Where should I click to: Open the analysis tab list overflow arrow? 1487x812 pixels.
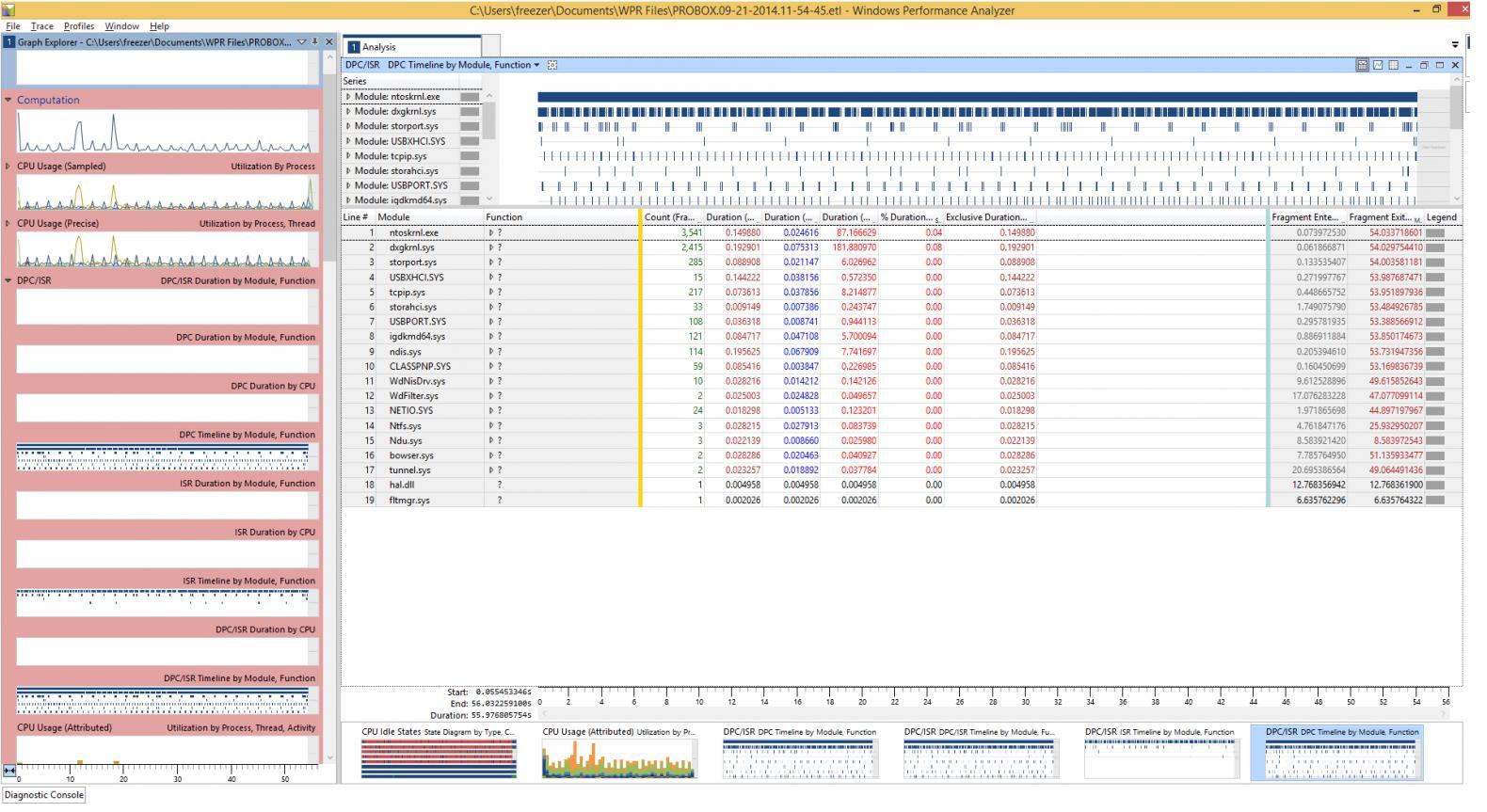(x=1455, y=44)
